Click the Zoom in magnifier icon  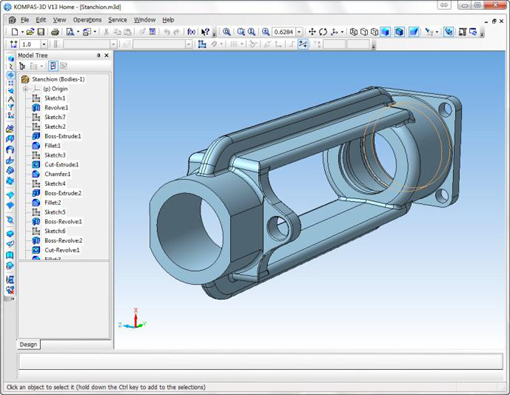coord(227,32)
